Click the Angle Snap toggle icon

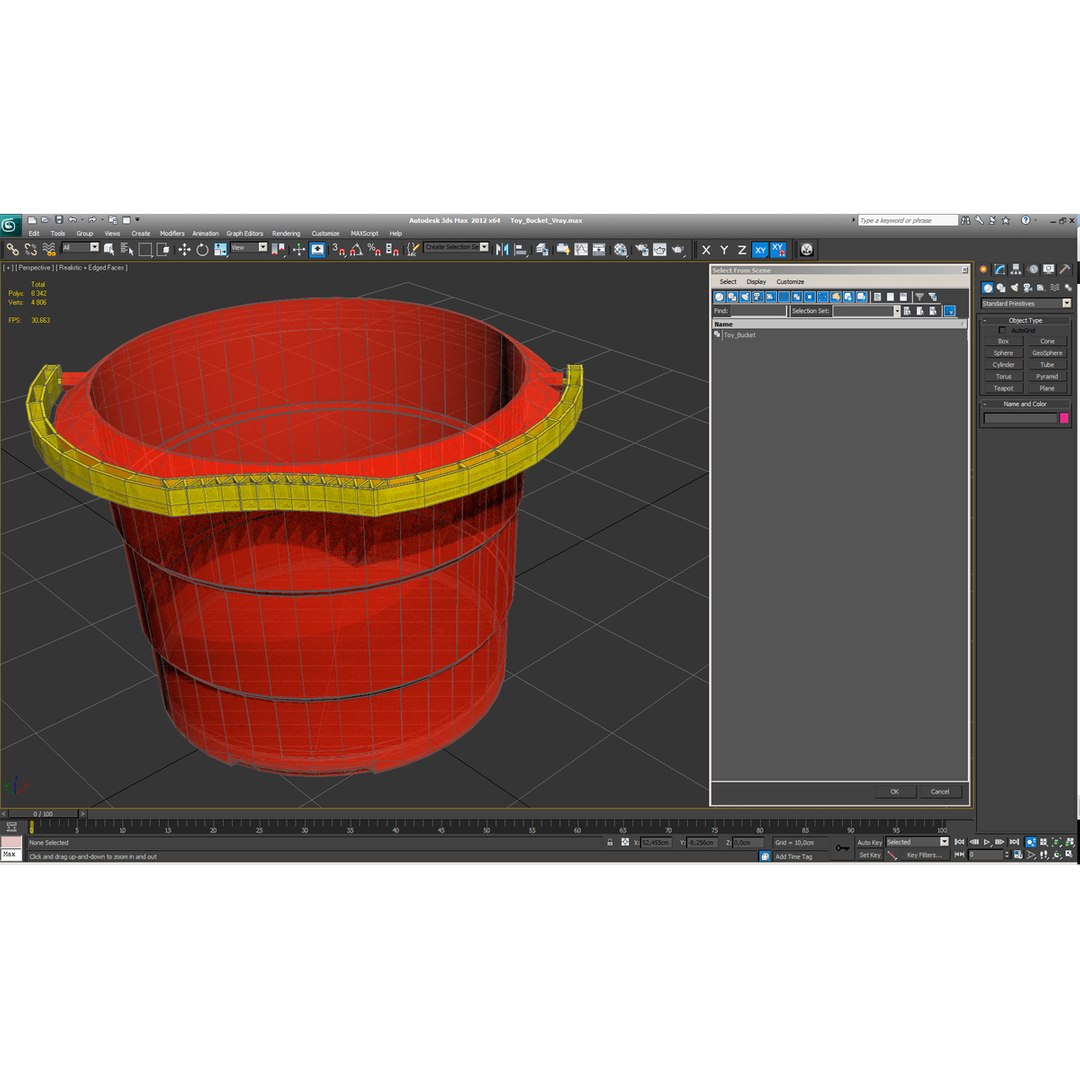tap(356, 249)
